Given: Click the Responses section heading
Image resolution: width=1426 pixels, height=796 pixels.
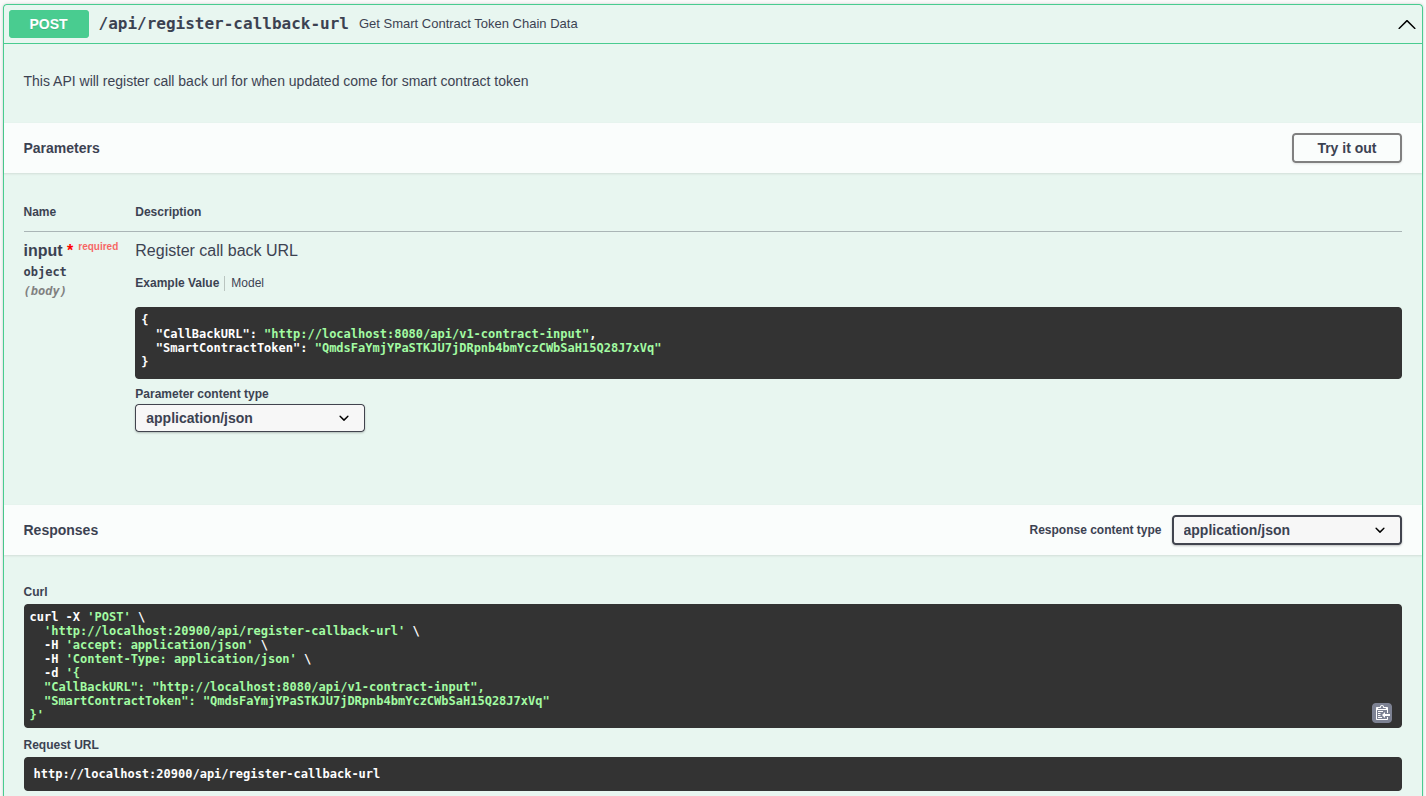Looking at the screenshot, I should (61, 530).
